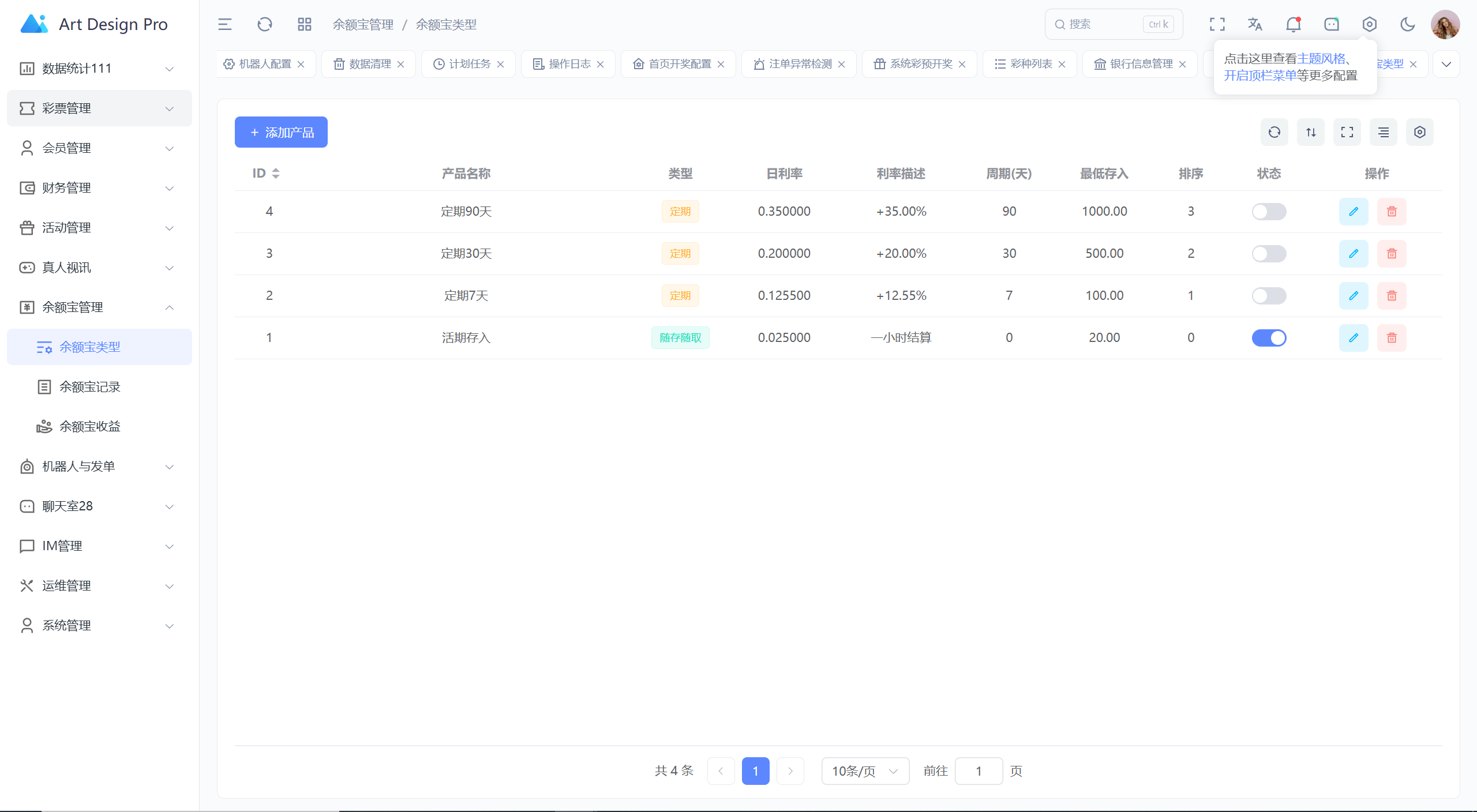Enable status switch for 定期90天

[x=1269, y=212]
